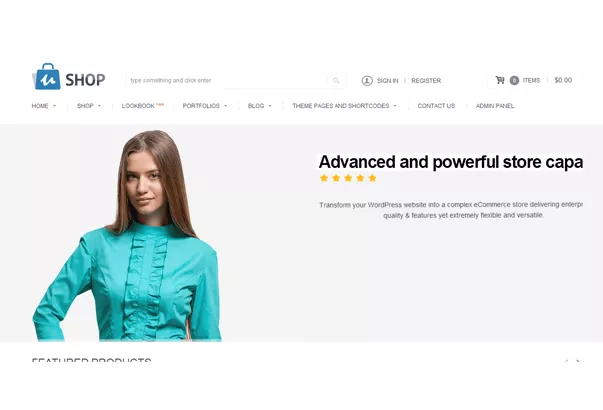Click the Sign In link
The image size is (603, 410).
tap(387, 81)
